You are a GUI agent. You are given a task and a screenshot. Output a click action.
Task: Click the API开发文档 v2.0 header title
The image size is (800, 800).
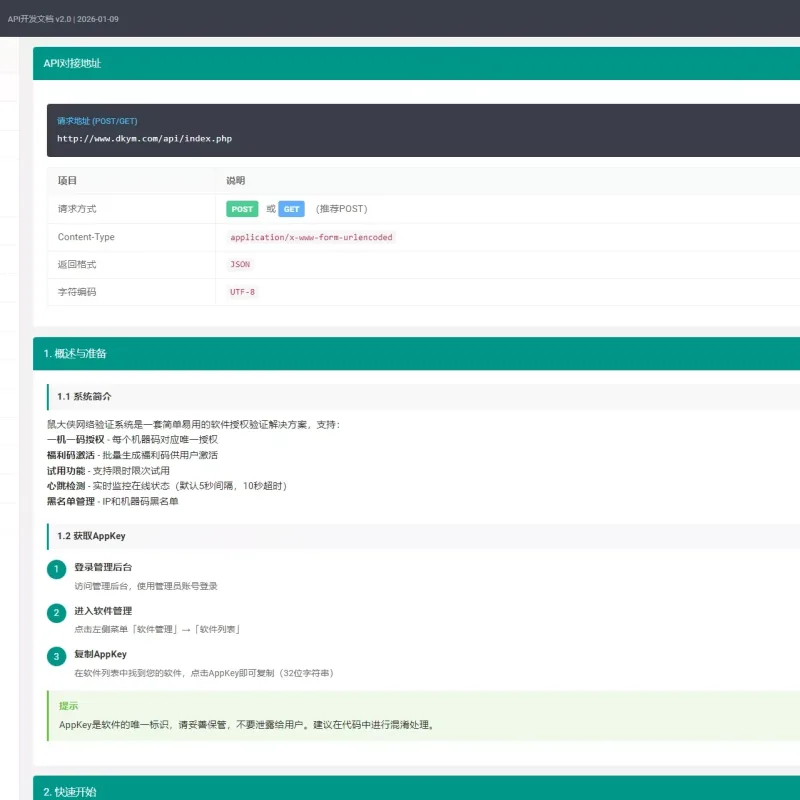click(x=63, y=19)
